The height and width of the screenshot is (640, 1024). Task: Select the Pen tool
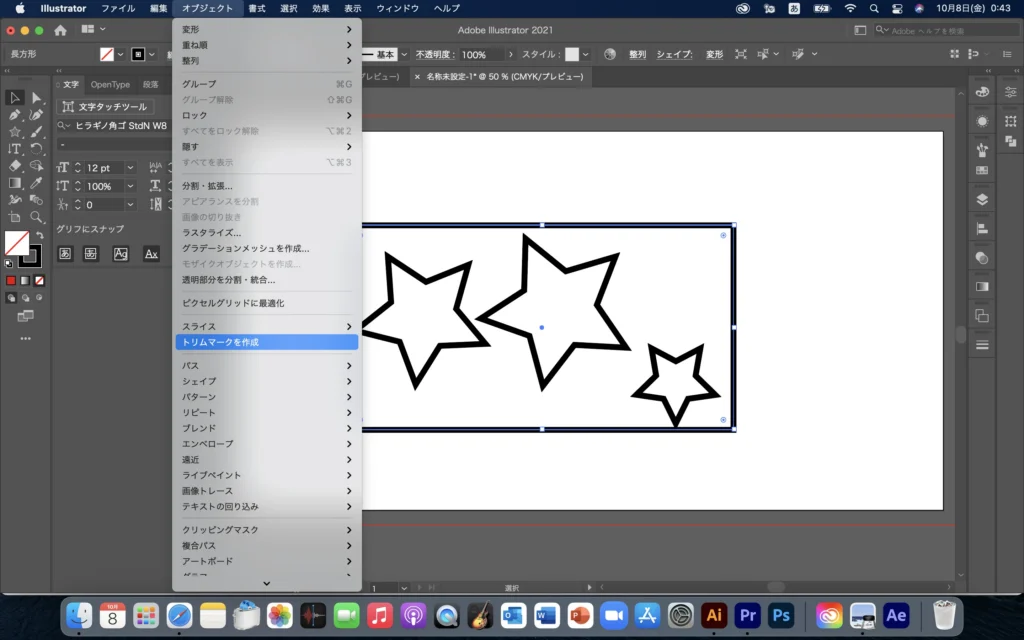15,115
